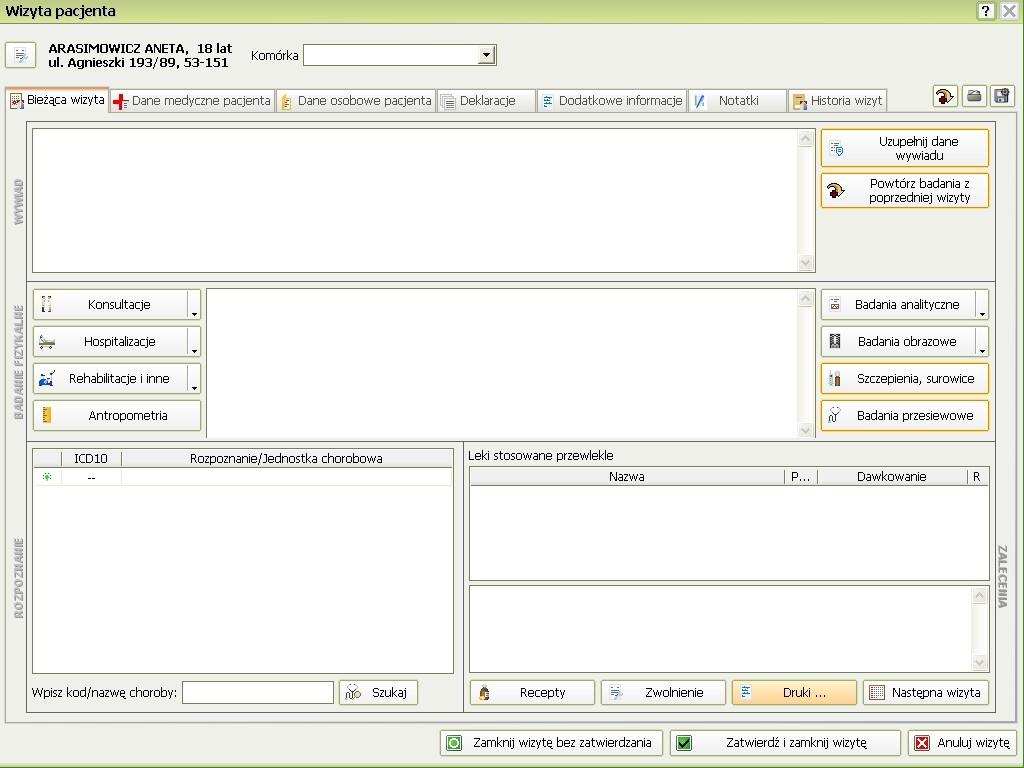Image resolution: width=1024 pixels, height=768 pixels.
Task: Click Zalecenia scrollbar up arrow
Action: tap(980, 596)
